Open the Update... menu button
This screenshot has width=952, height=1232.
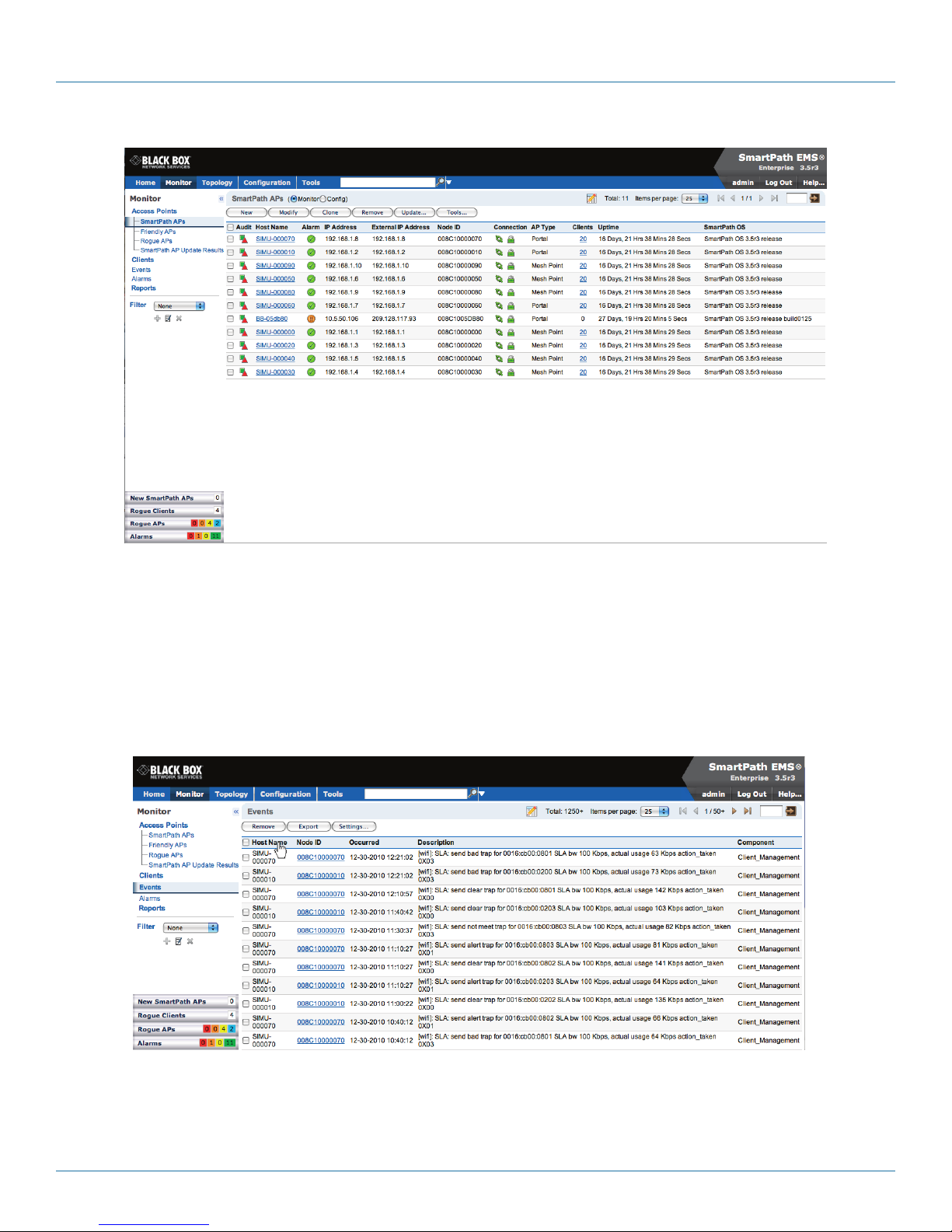tap(414, 212)
